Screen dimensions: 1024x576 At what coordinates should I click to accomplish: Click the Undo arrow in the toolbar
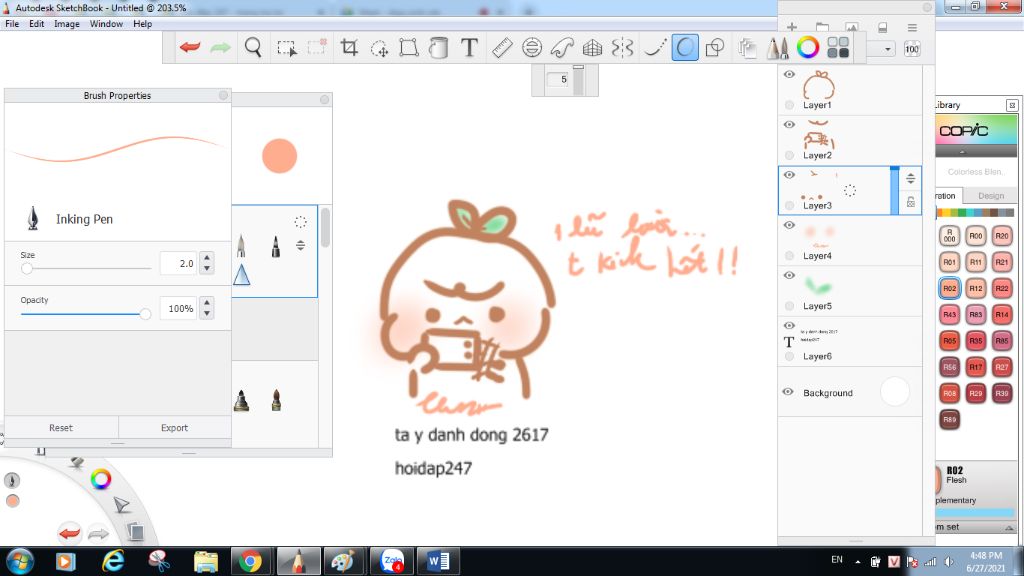pos(190,47)
